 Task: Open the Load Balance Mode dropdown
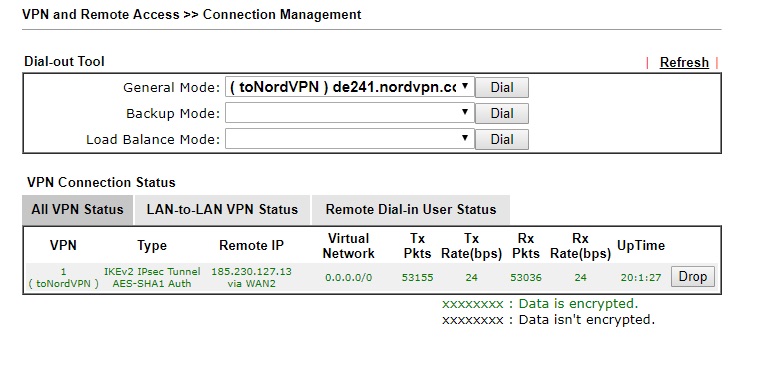click(350, 139)
